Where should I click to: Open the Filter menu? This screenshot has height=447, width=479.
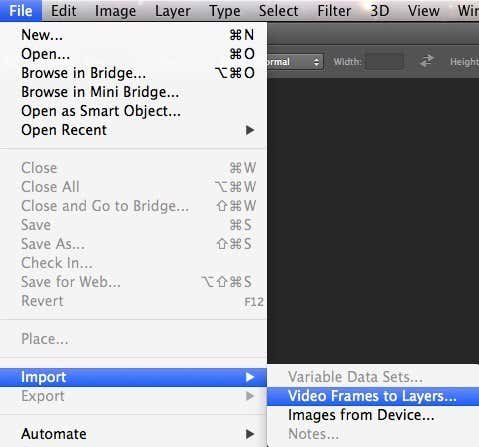point(334,11)
